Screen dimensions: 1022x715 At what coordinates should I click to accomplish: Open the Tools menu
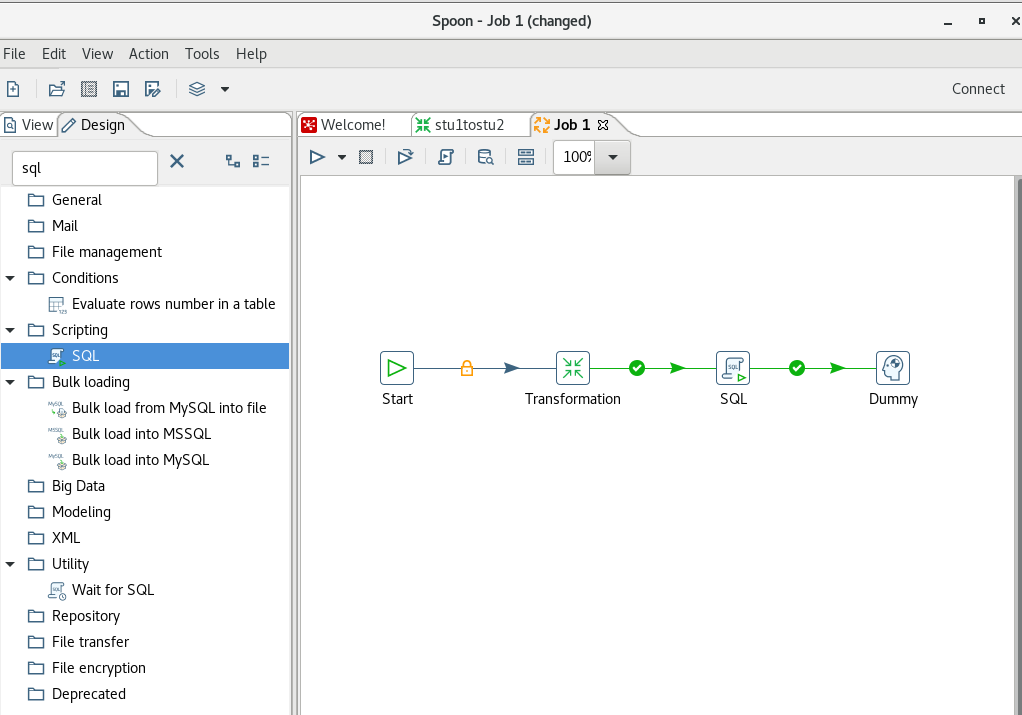click(202, 54)
